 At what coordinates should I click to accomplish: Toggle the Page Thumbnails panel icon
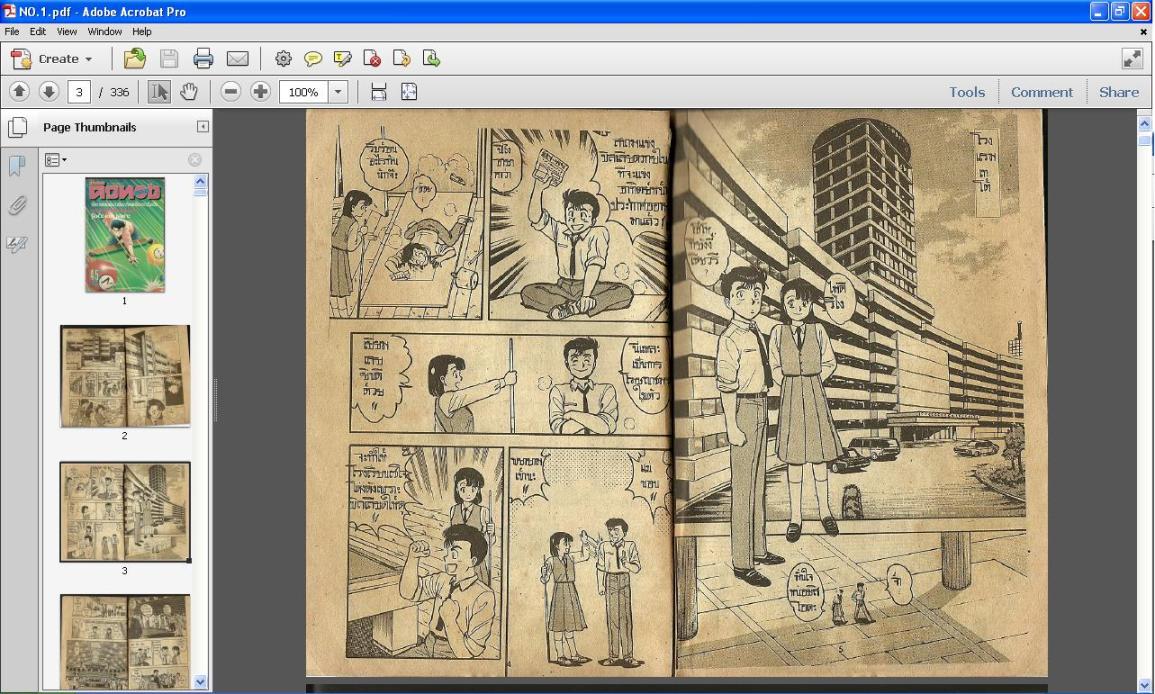(x=18, y=127)
